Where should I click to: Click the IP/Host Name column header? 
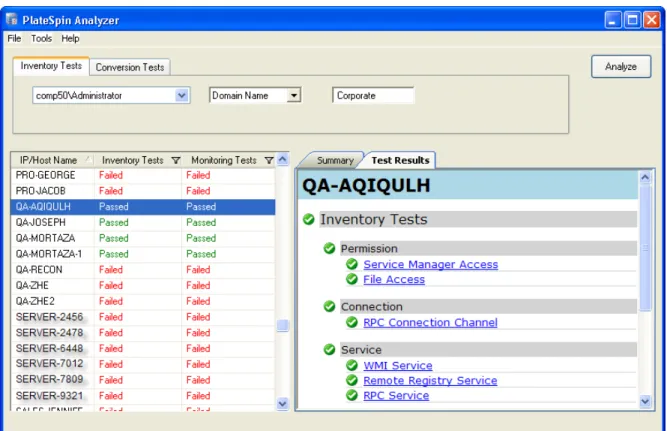pyautogui.click(x=53, y=160)
